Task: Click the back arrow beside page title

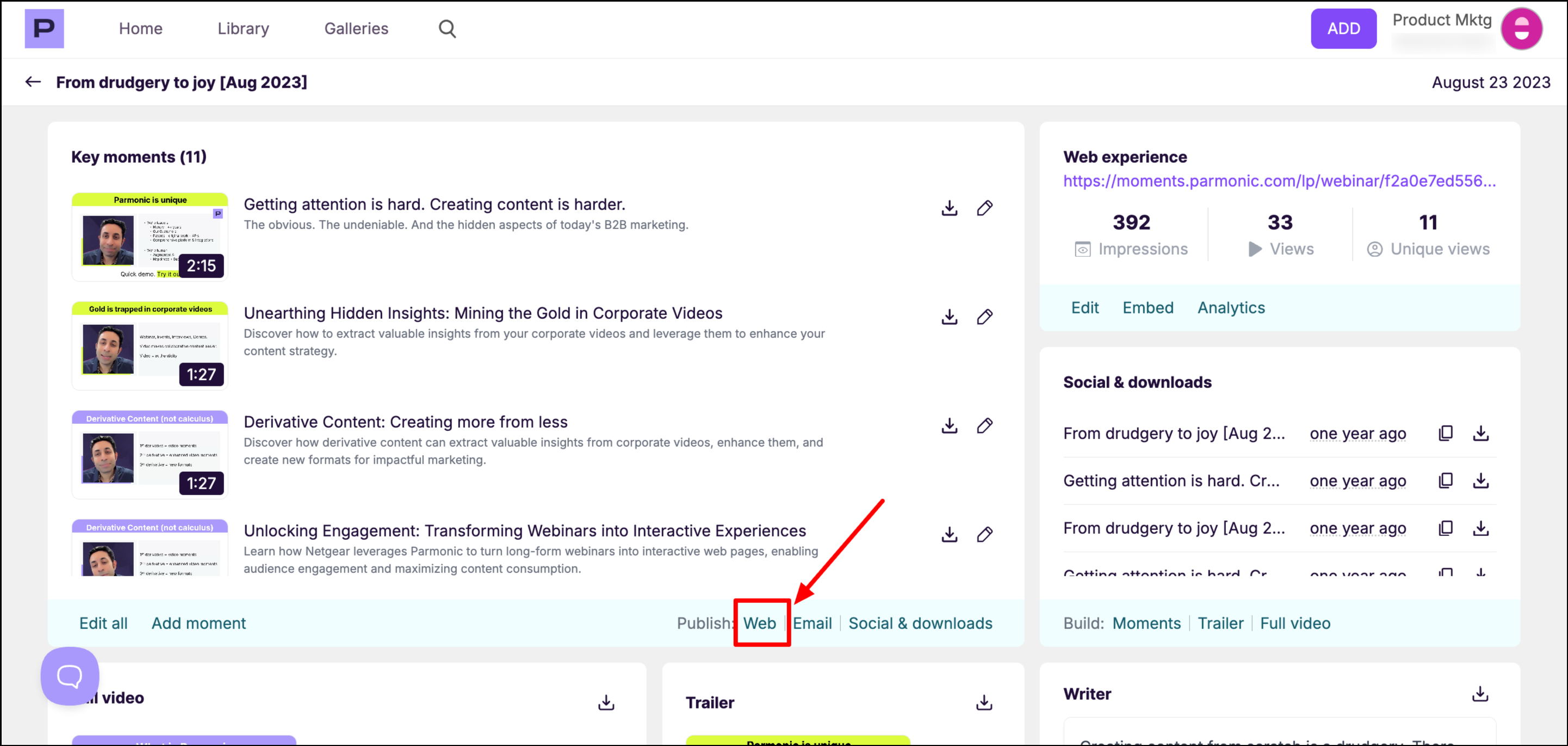Action: click(x=33, y=82)
